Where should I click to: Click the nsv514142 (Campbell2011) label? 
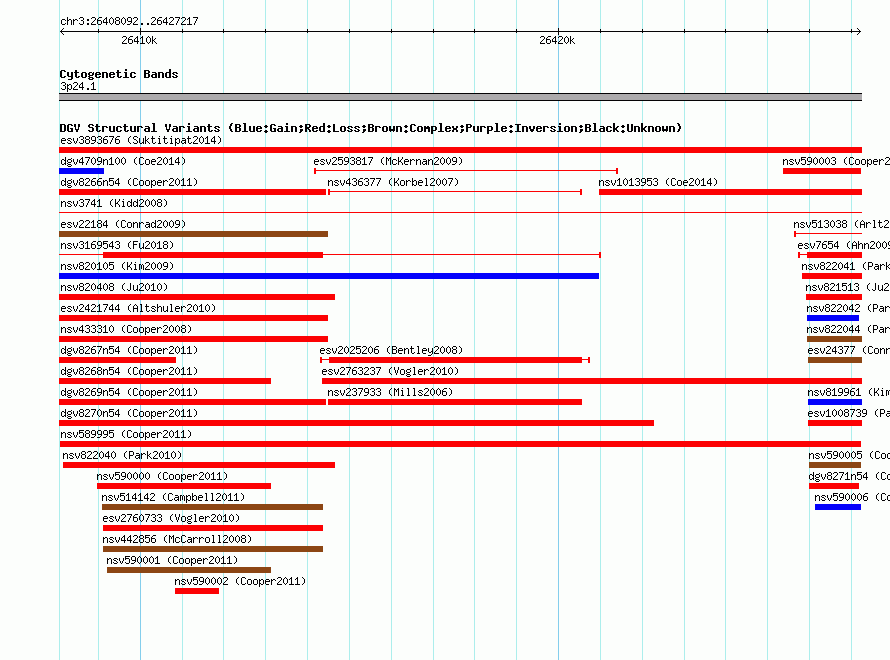click(x=173, y=497)
